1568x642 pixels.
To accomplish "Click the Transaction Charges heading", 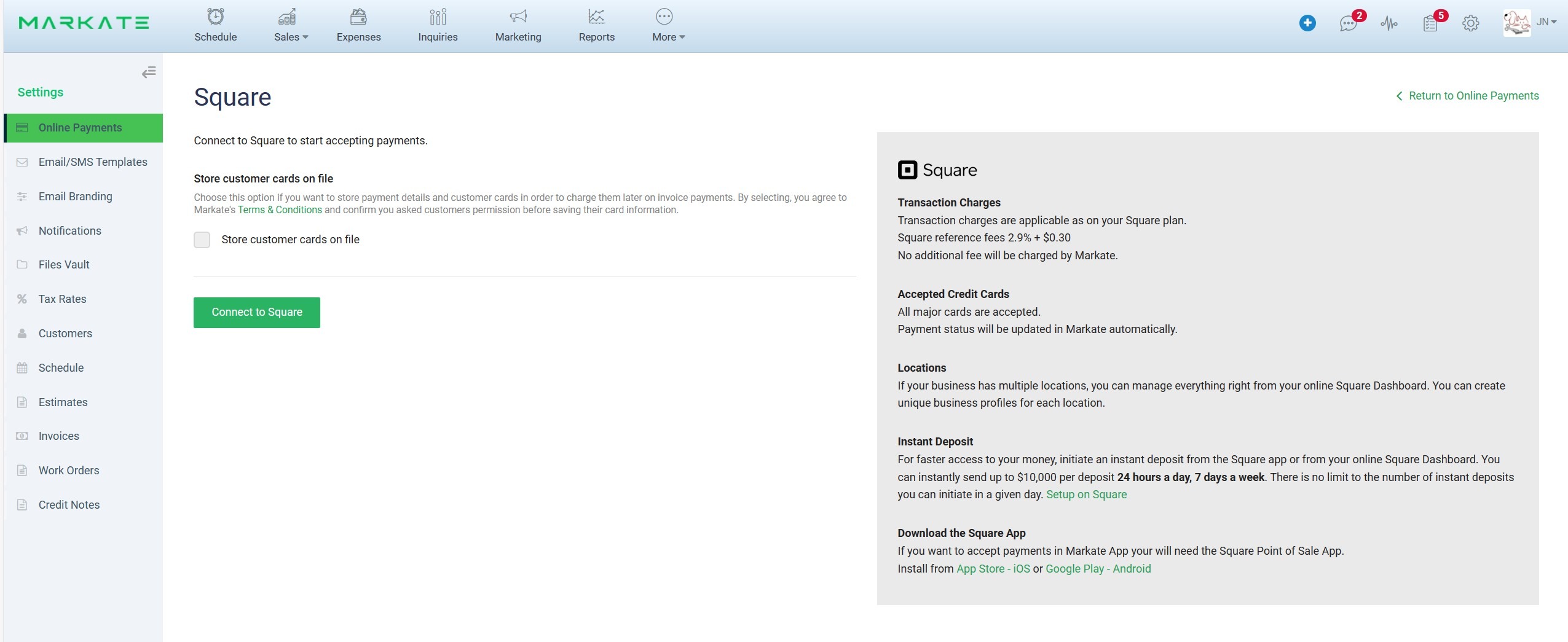I will [x=948, y=203].
